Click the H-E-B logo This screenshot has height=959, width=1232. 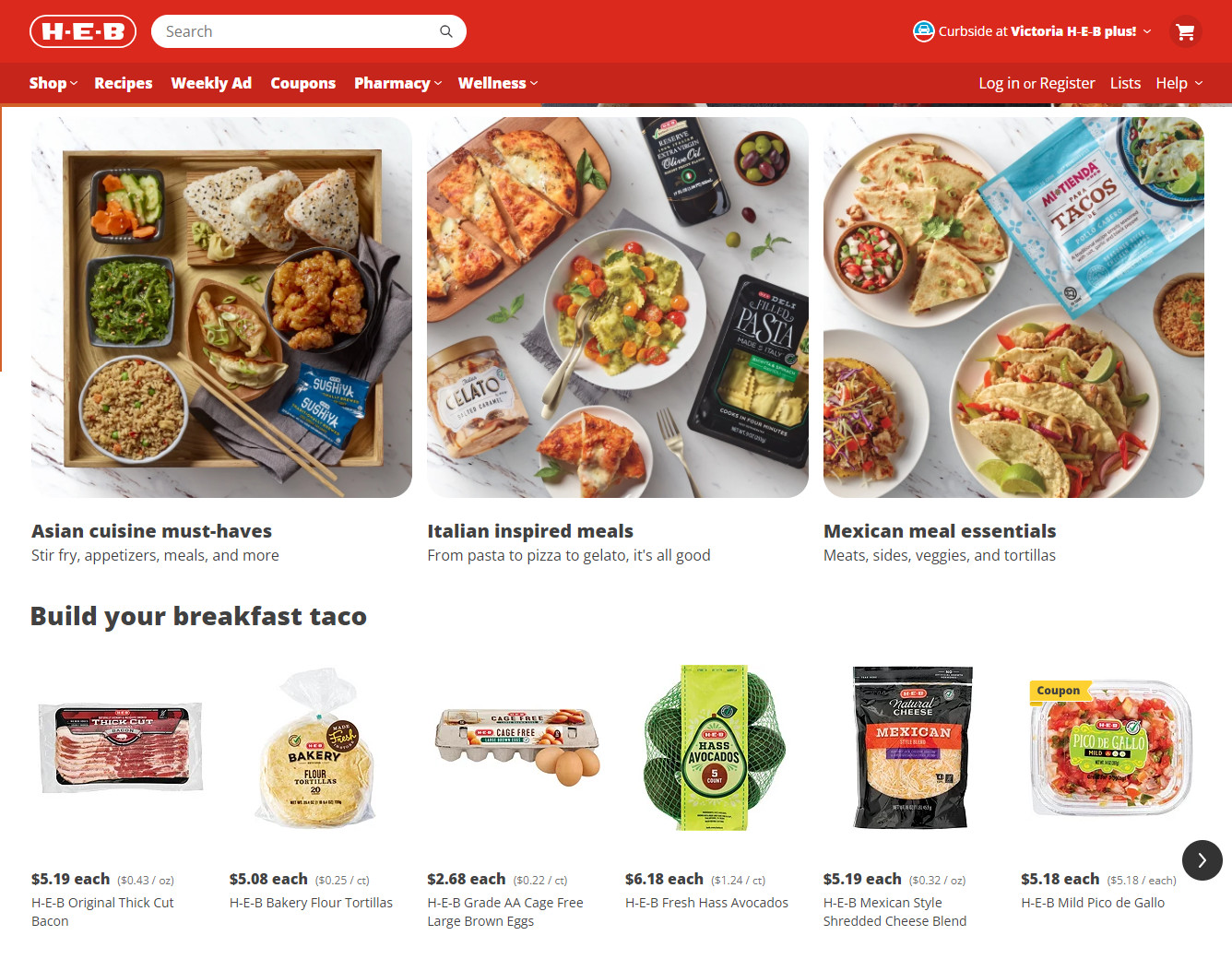pyautogui.click(x=83, y=31)
